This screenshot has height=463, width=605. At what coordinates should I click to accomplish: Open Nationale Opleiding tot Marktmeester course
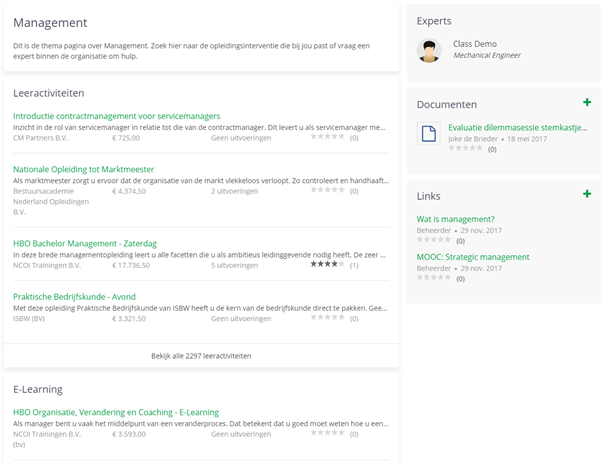[83, 169]
